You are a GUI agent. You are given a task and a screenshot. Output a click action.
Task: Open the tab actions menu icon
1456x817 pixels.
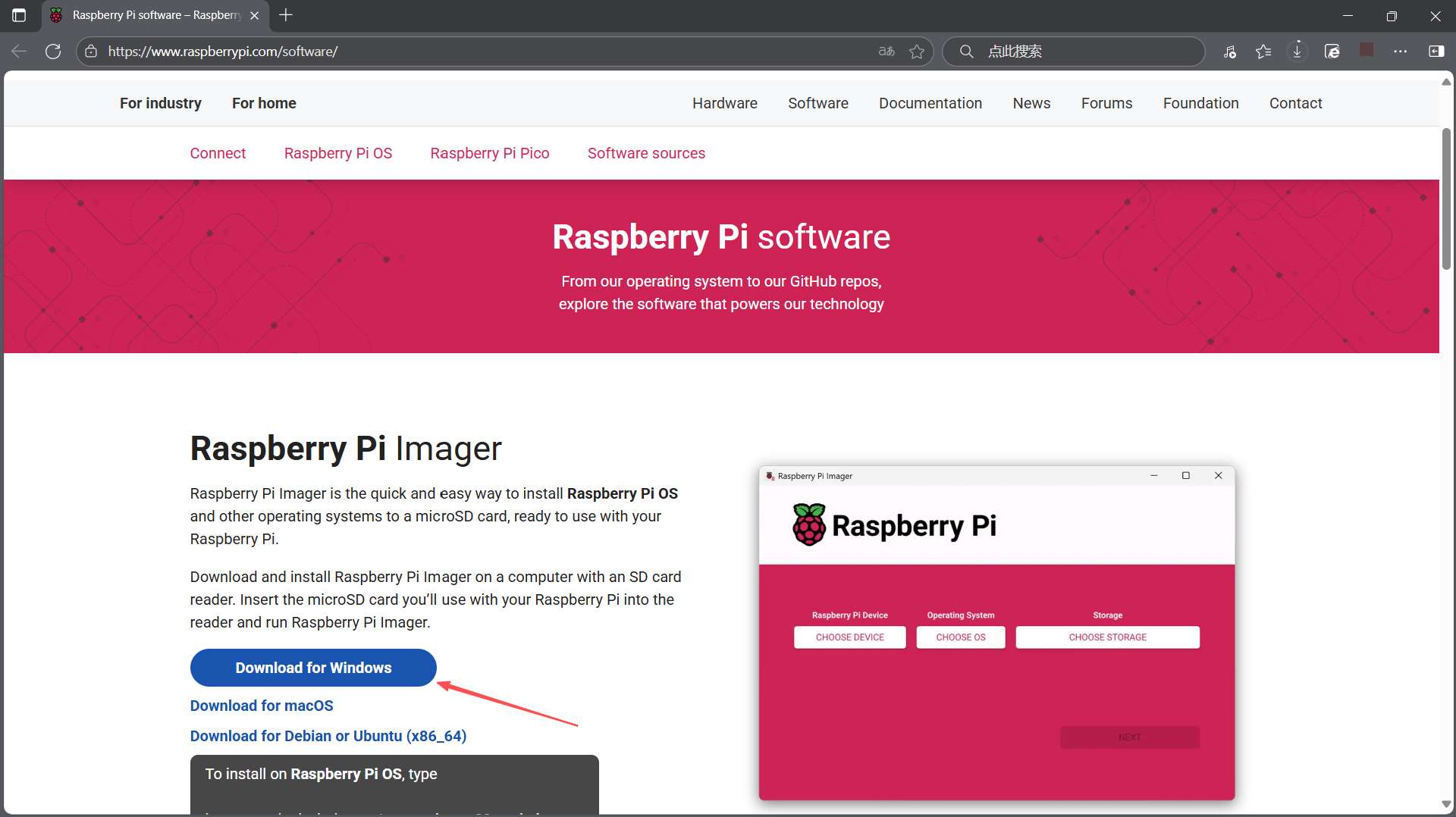(19, 15)
